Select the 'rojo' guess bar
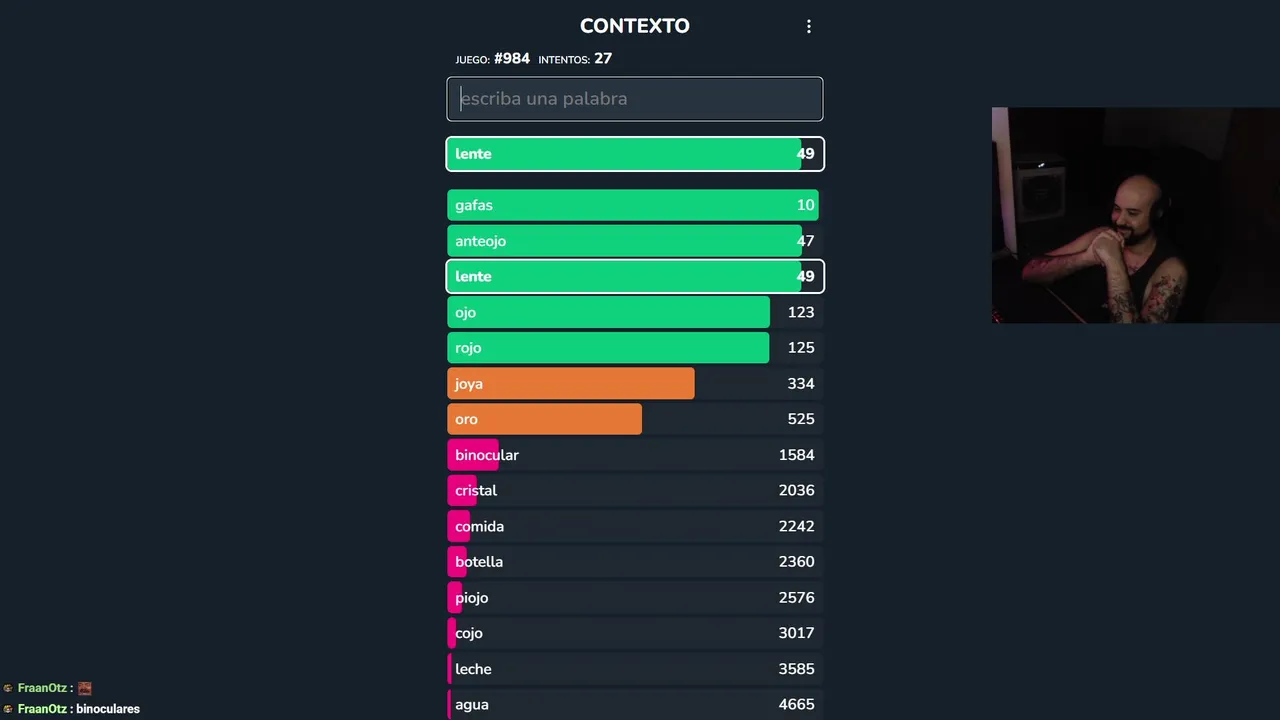The height and width of the screenshot is (720, 1280). pos(634,348)
